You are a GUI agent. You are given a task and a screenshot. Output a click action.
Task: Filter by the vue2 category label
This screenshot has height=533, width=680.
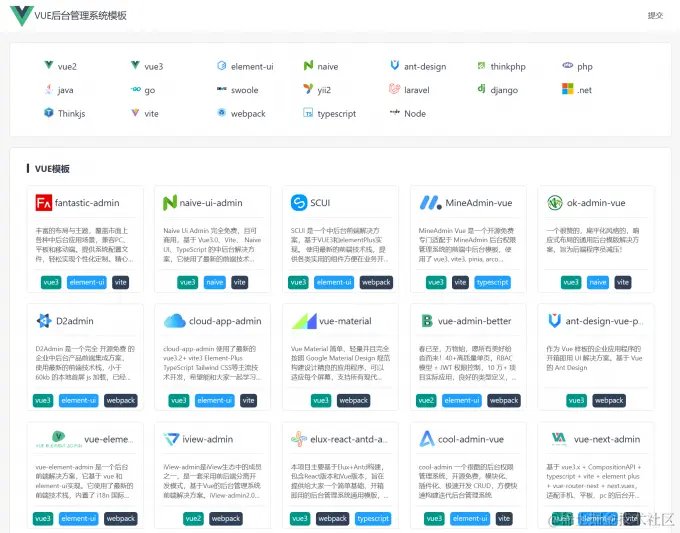pyautogui.click(x=67, y=66)
